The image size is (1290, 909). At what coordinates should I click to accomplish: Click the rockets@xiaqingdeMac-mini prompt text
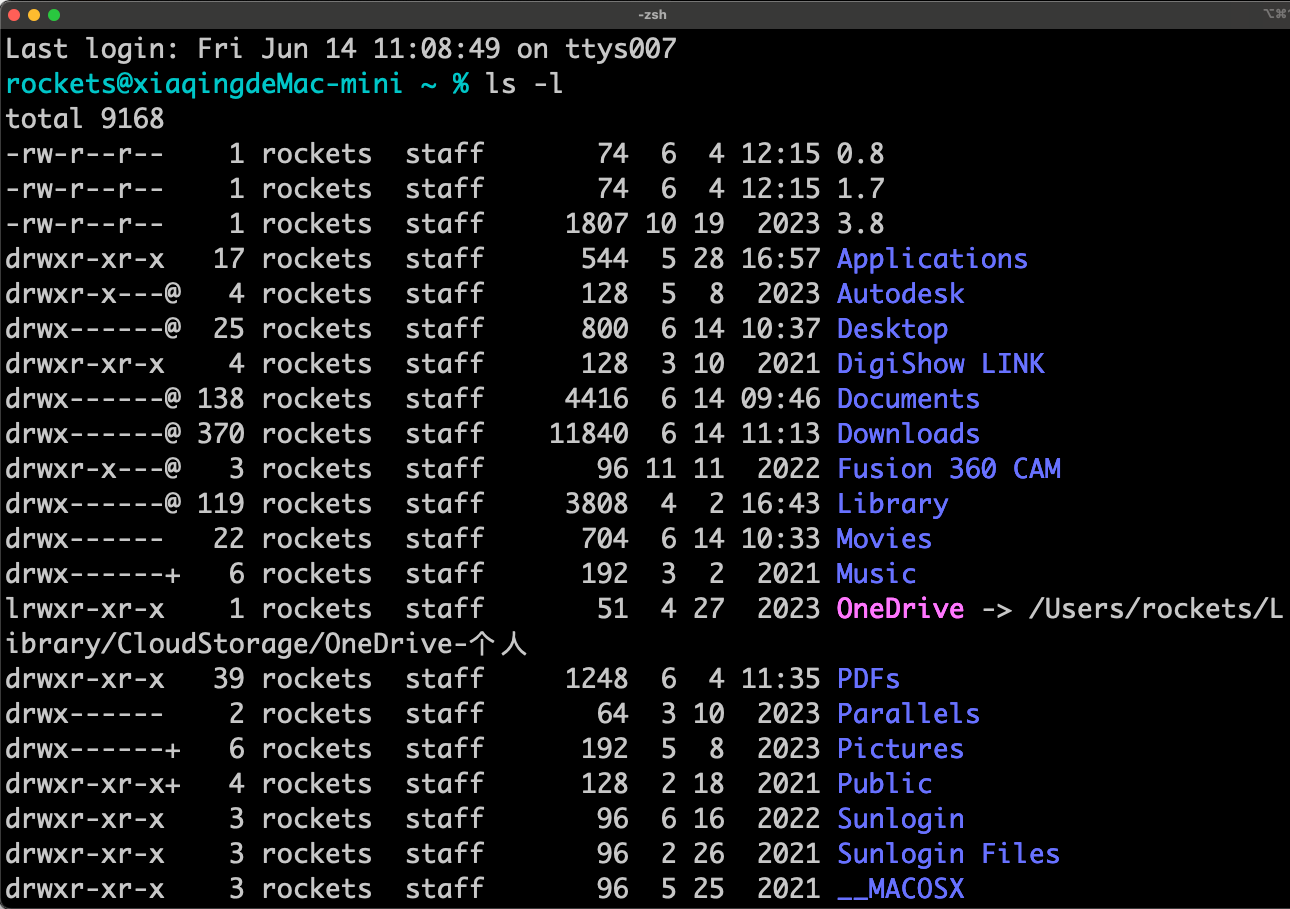[204, 83]
